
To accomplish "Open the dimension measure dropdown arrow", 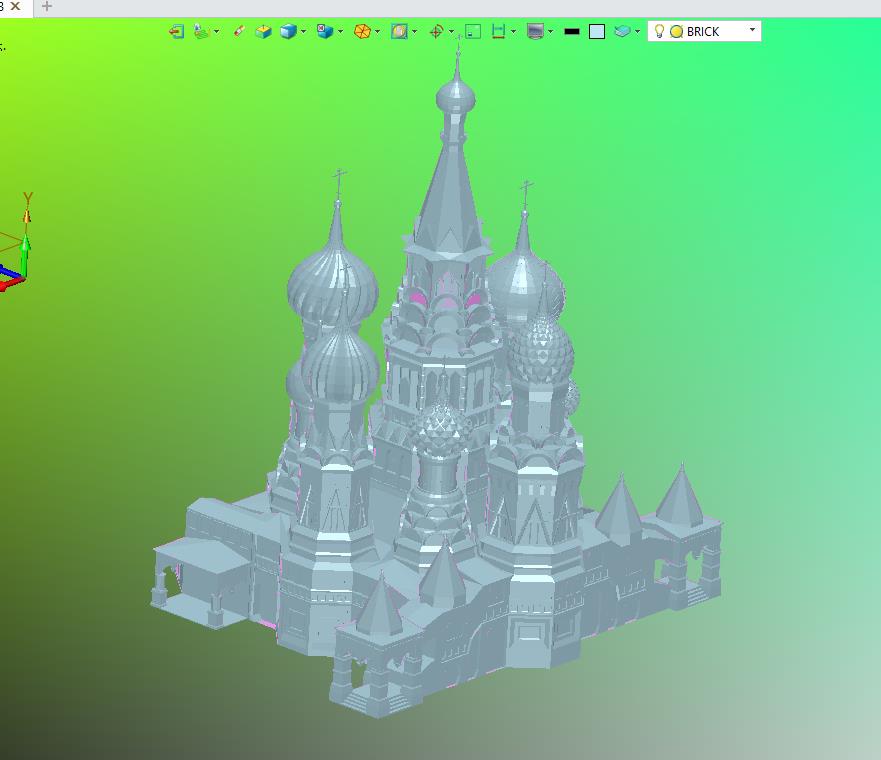I will tap(514, 31).
